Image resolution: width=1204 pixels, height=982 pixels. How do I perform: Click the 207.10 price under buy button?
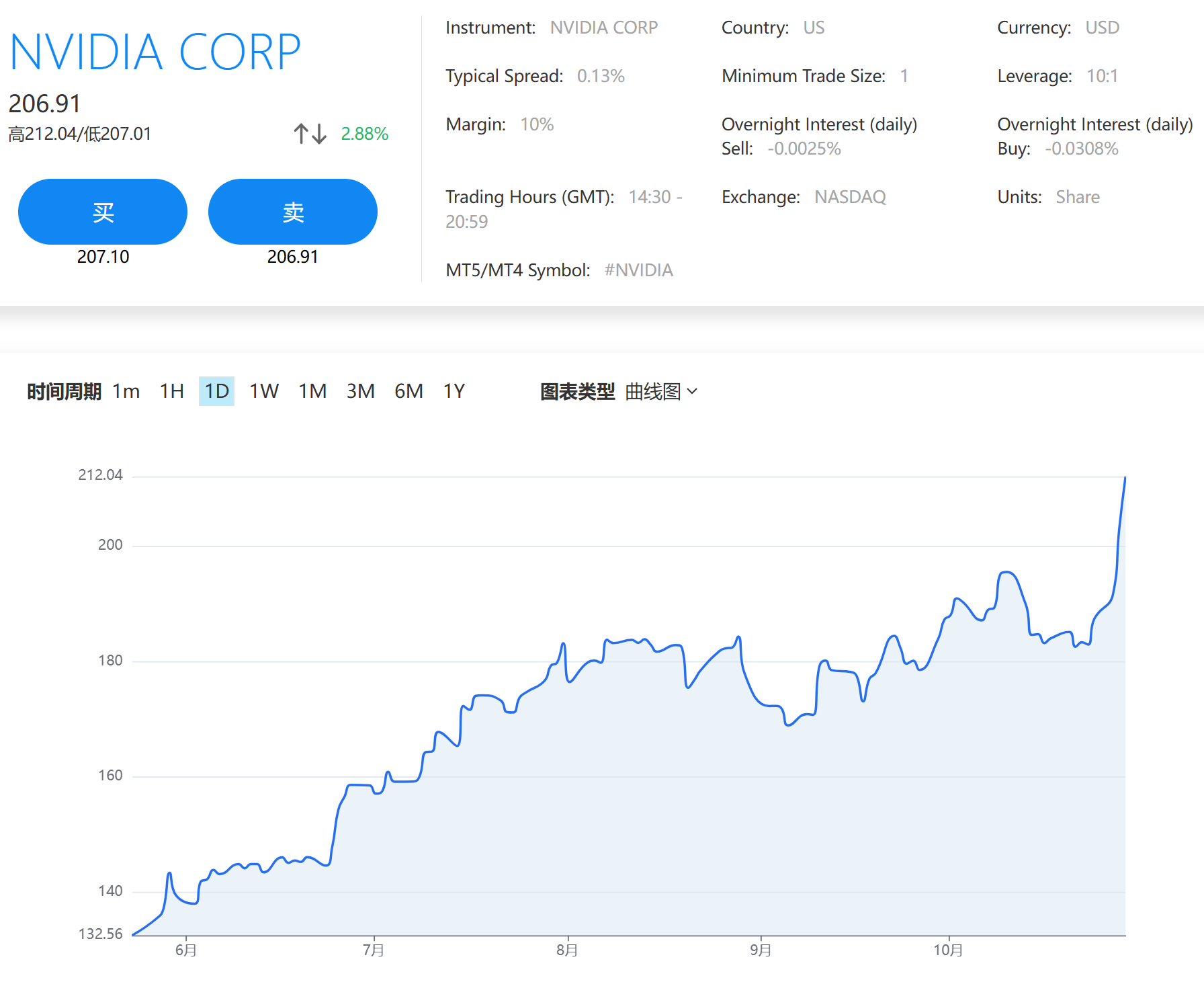(103, 257)
